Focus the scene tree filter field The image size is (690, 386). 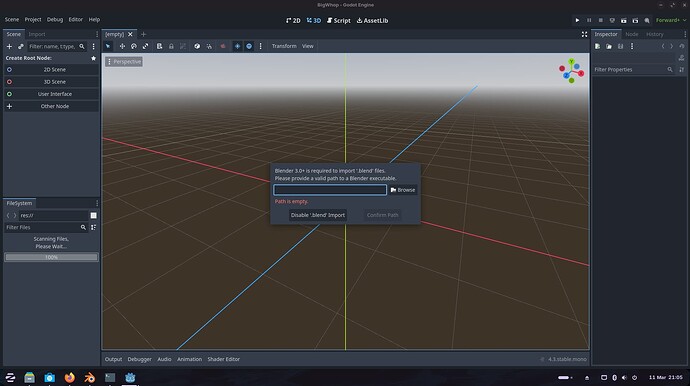click(57, 46)
